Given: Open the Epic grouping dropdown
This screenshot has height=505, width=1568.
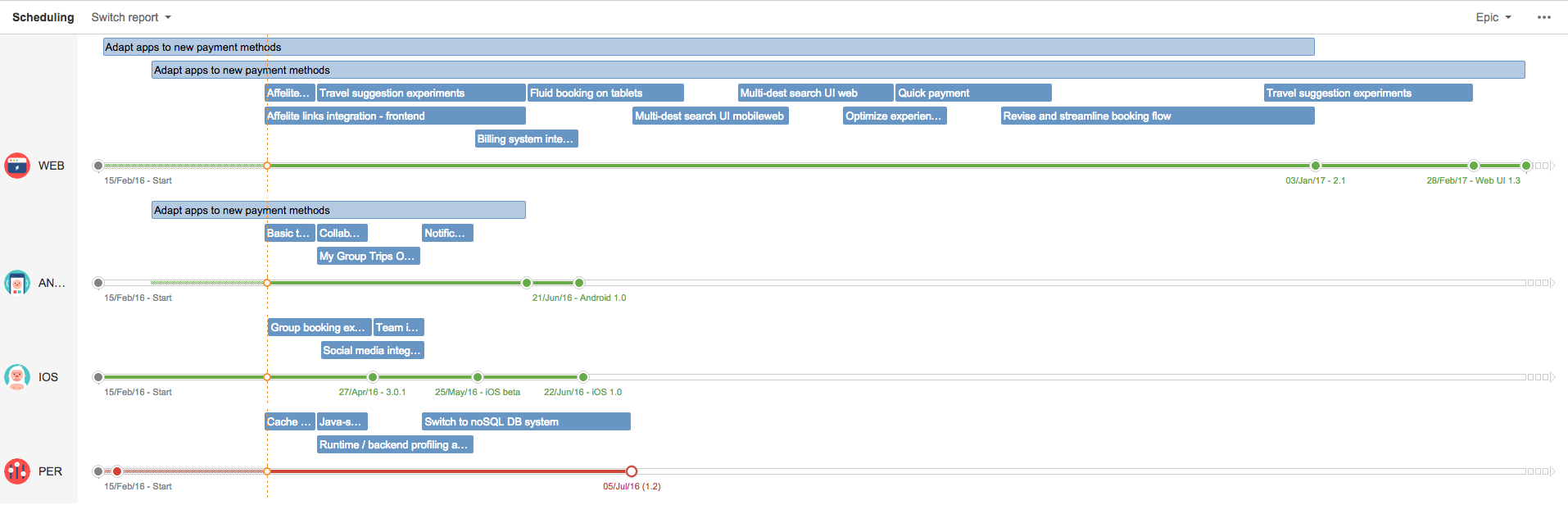Looking at the screenshot, I should coord(1493,17).
